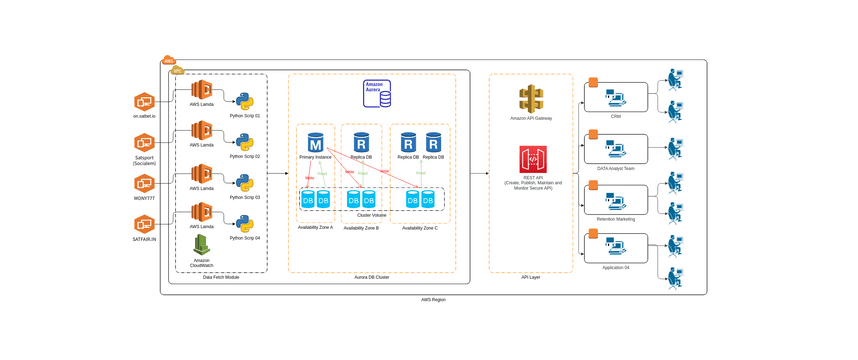
Task: Click the 'Amazon API Gateway' text label
Action: (531, 118)
